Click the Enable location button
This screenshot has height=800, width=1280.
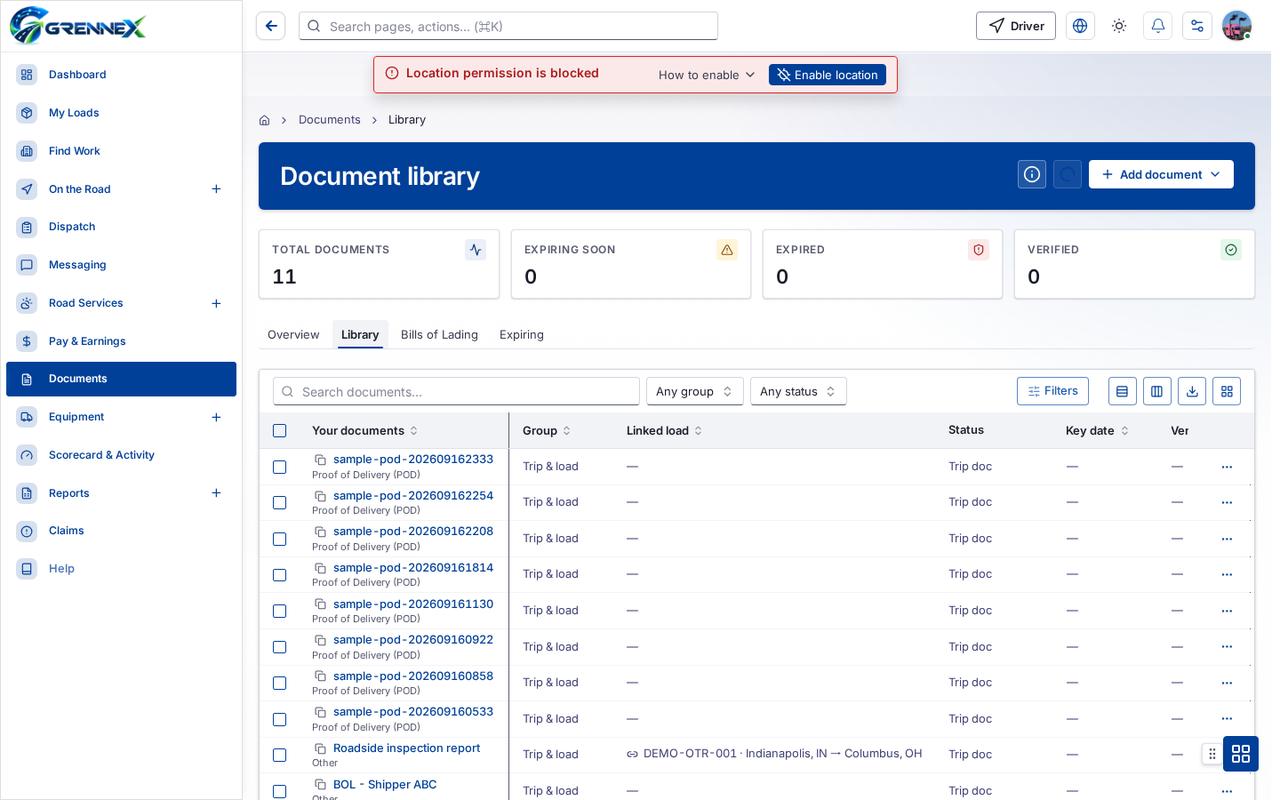point(827,75)
